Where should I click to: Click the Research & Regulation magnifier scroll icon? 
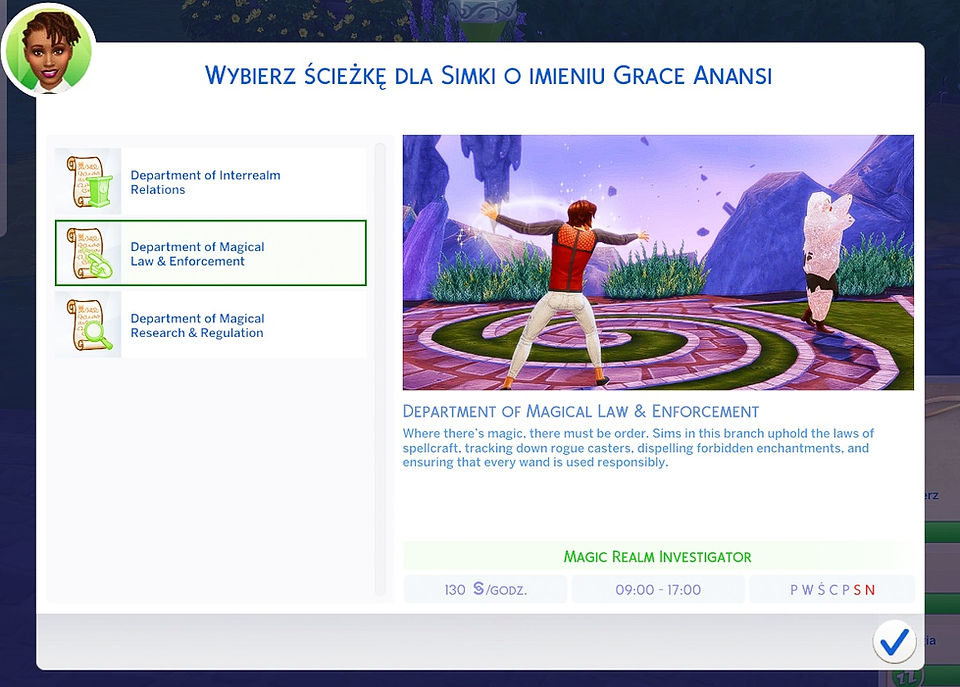[89, 325]
